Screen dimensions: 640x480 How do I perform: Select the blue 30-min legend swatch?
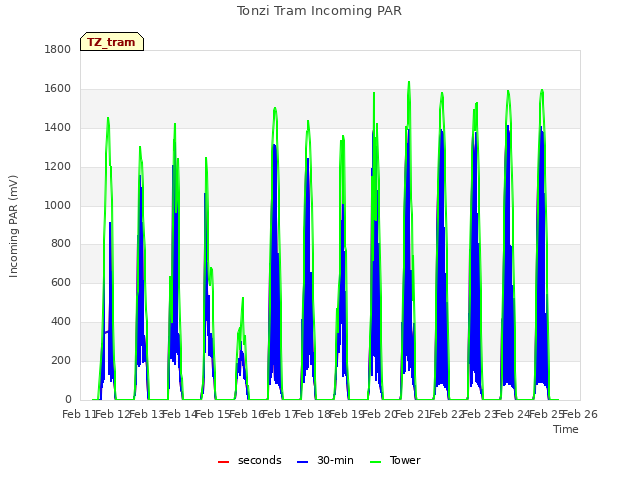302,462
